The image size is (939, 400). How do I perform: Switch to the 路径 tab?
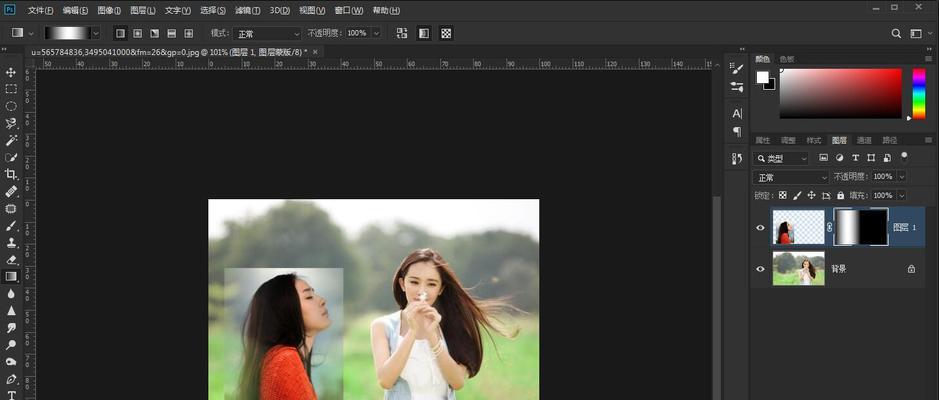[889, 140]
